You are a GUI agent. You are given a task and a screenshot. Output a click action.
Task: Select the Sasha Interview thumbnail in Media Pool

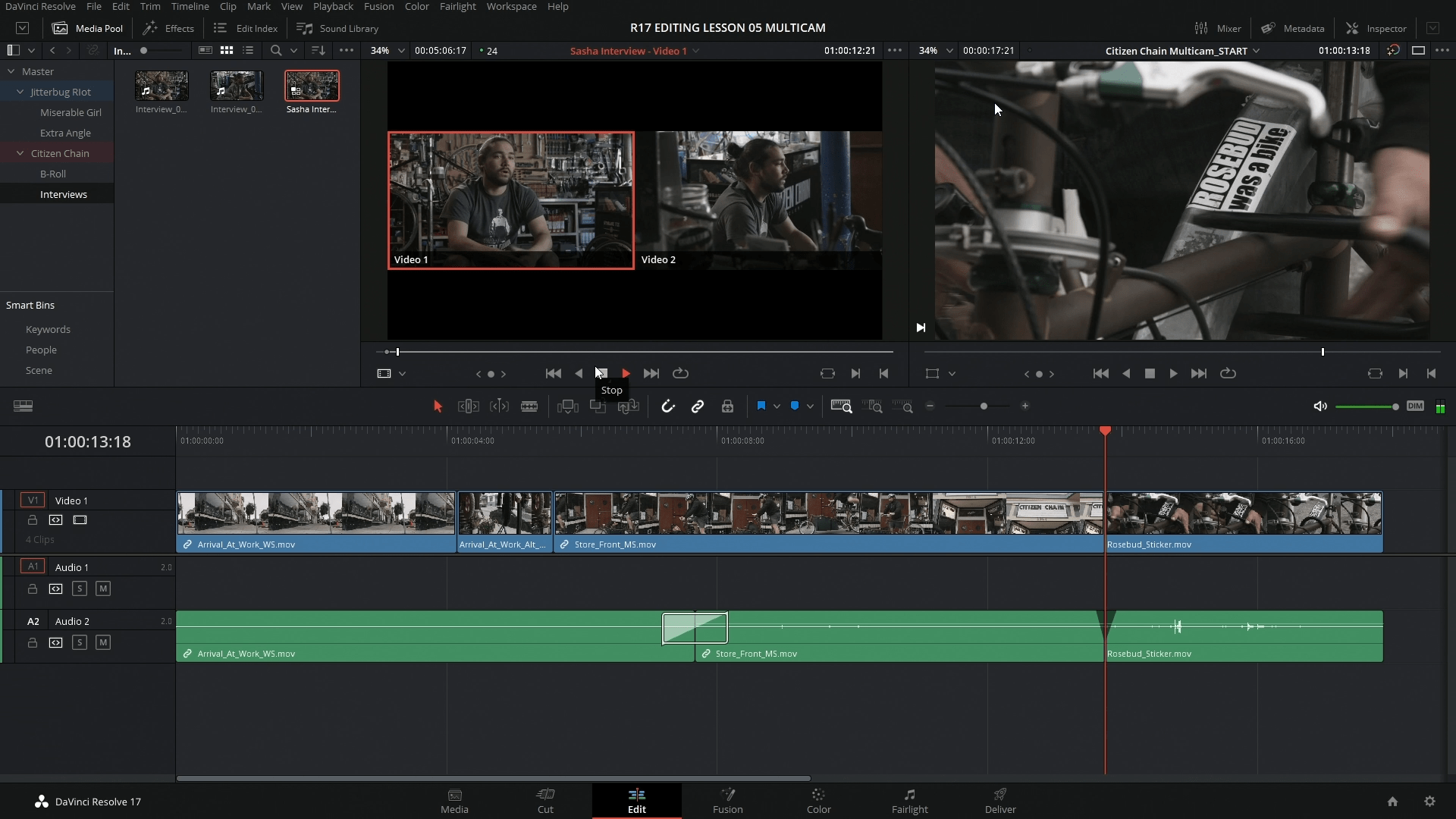tap(311, 86)
